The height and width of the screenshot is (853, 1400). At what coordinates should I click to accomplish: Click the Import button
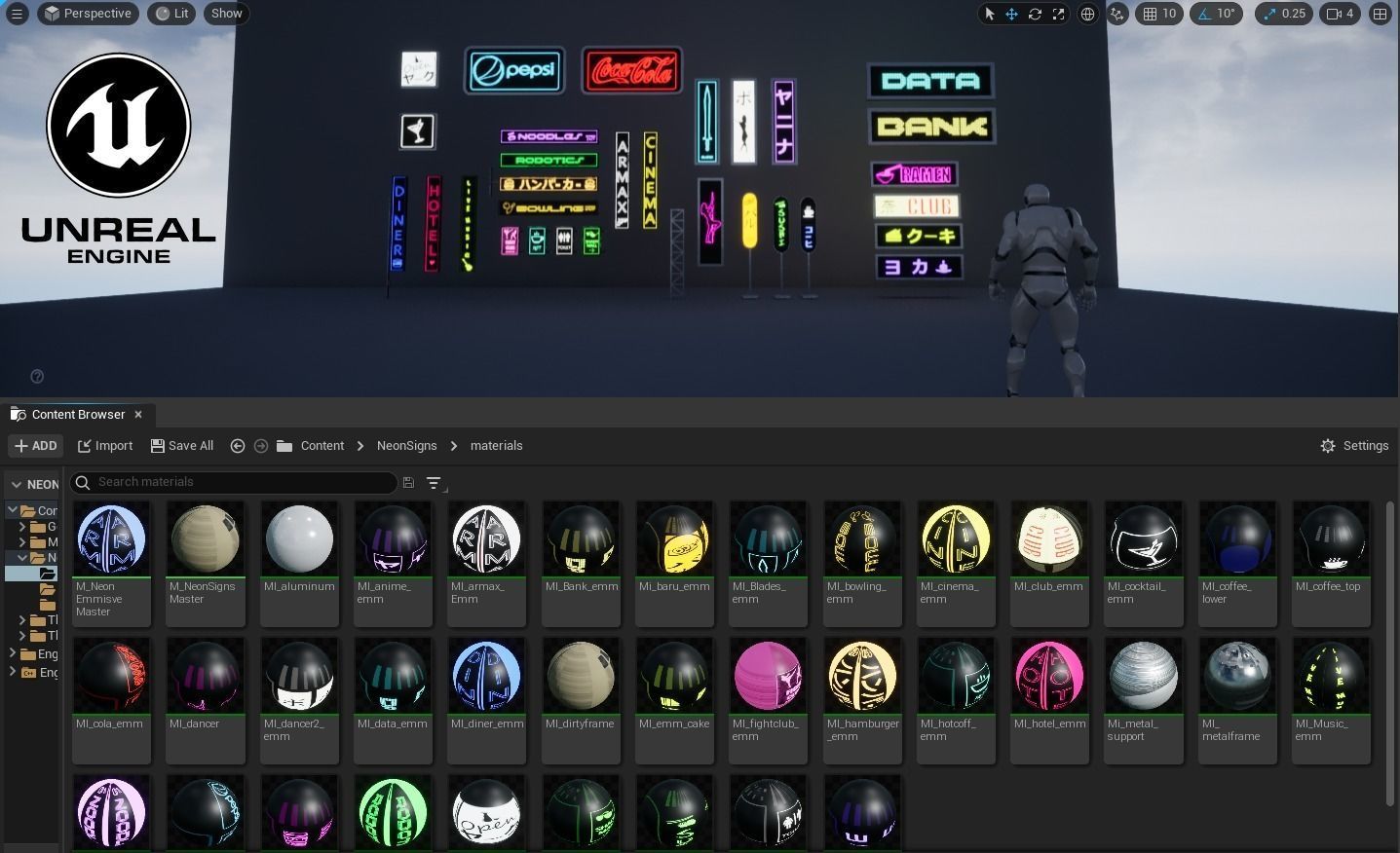105,446
